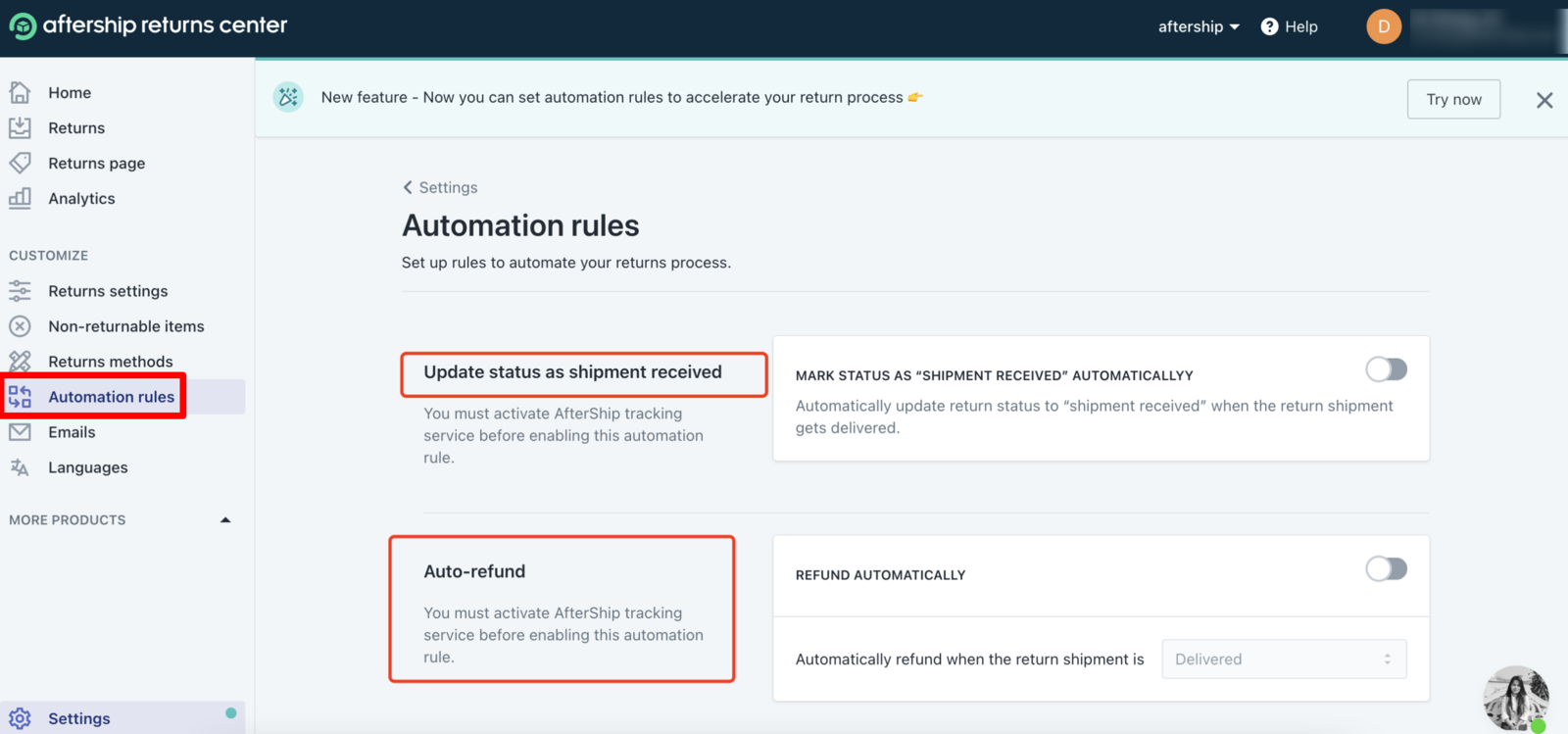This screenshot has width=1568, height=734.
Task: Open the aftership account dropdown
Action: coord(1199,26)
